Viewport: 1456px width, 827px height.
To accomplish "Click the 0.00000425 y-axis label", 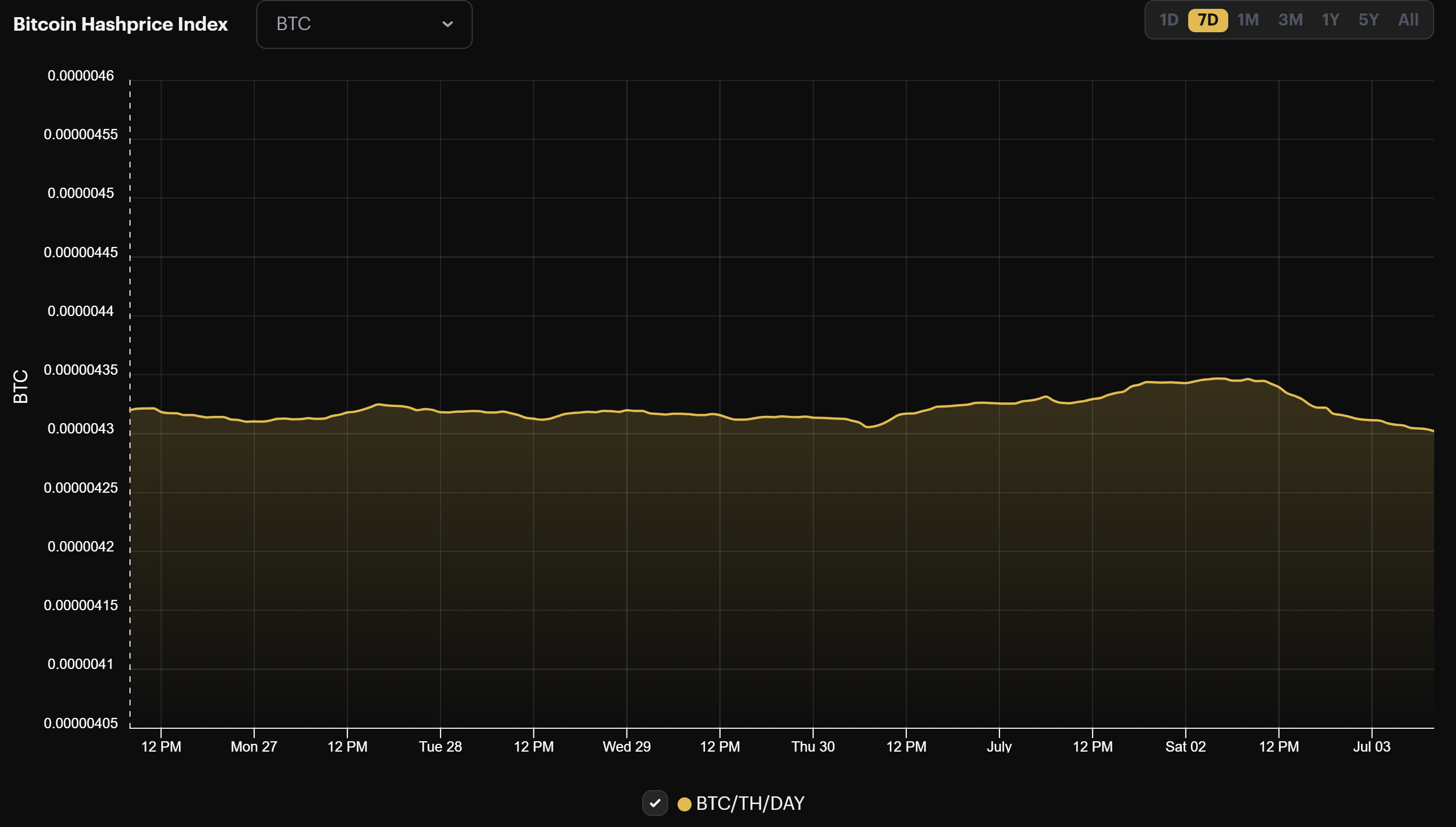I will coord(81,488).
